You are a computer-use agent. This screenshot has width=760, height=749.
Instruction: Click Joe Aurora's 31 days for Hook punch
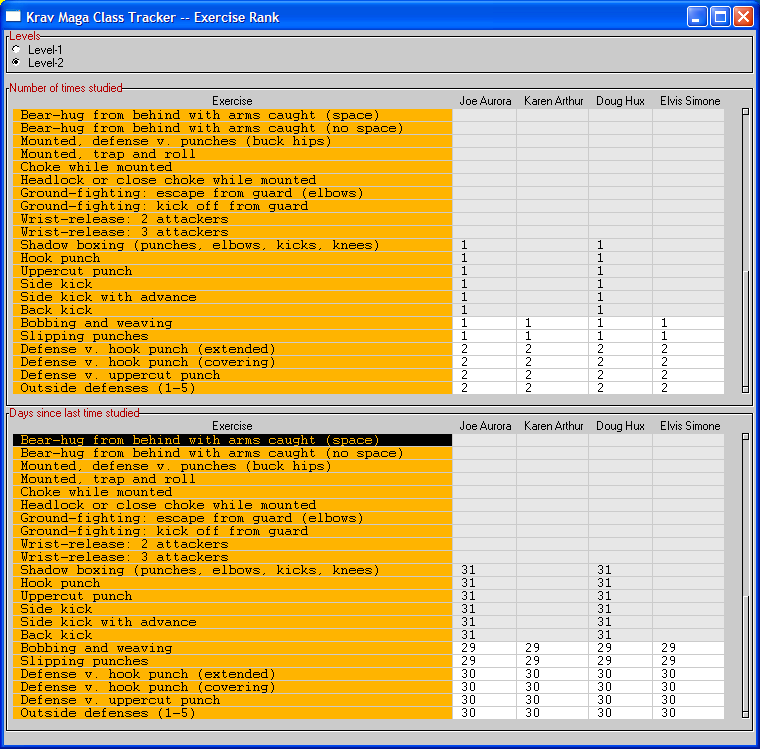click(485, 583)
